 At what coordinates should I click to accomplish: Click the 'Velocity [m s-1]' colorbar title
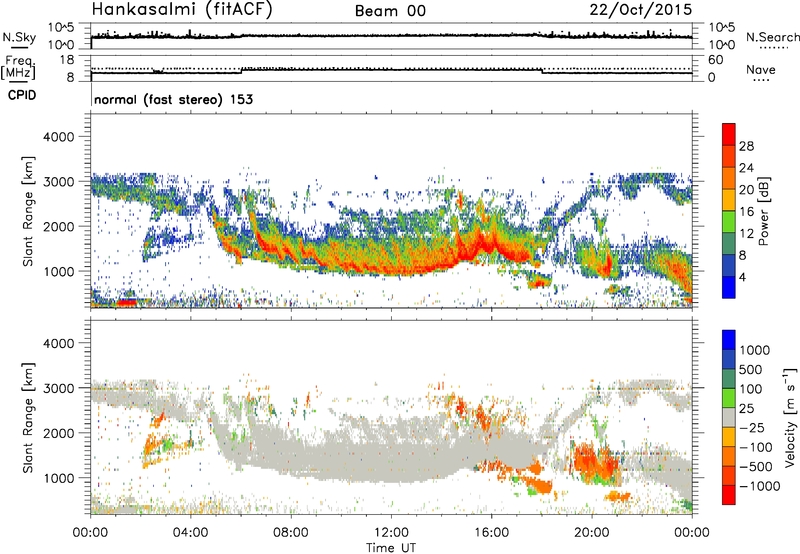point(790,417)
